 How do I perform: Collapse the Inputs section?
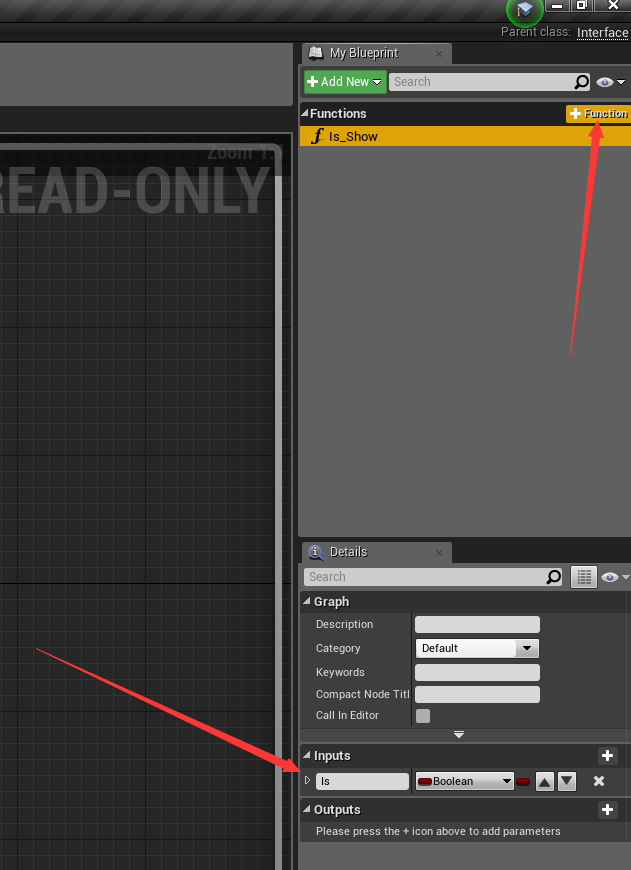306,755
